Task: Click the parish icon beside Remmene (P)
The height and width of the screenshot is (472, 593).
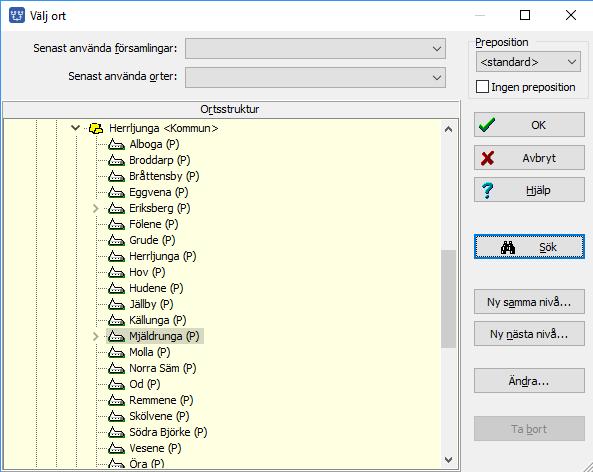Action: 116,400
